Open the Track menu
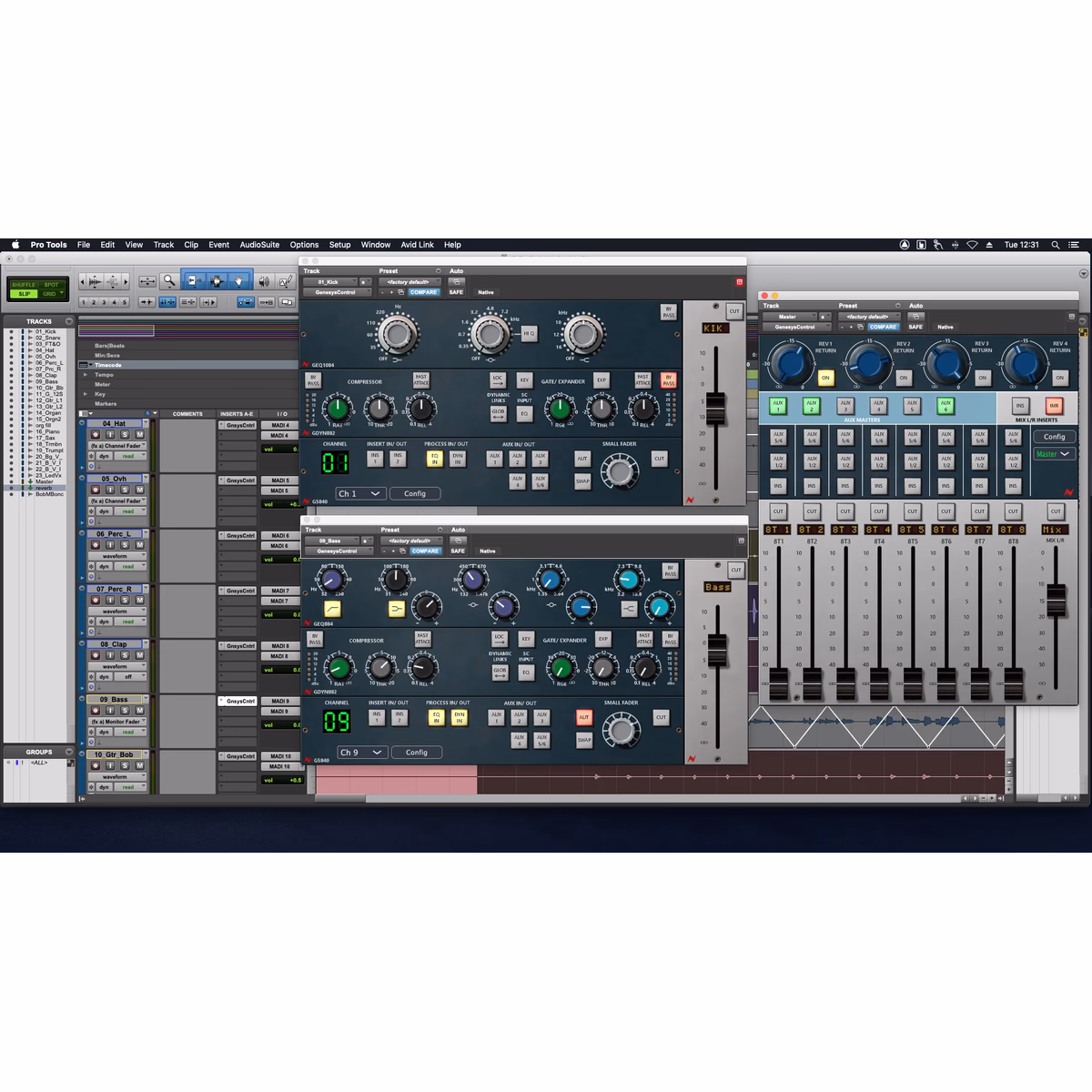The height and width of the screenshot is (1092, 1092). pyautogui.click(x=164, y=245)
